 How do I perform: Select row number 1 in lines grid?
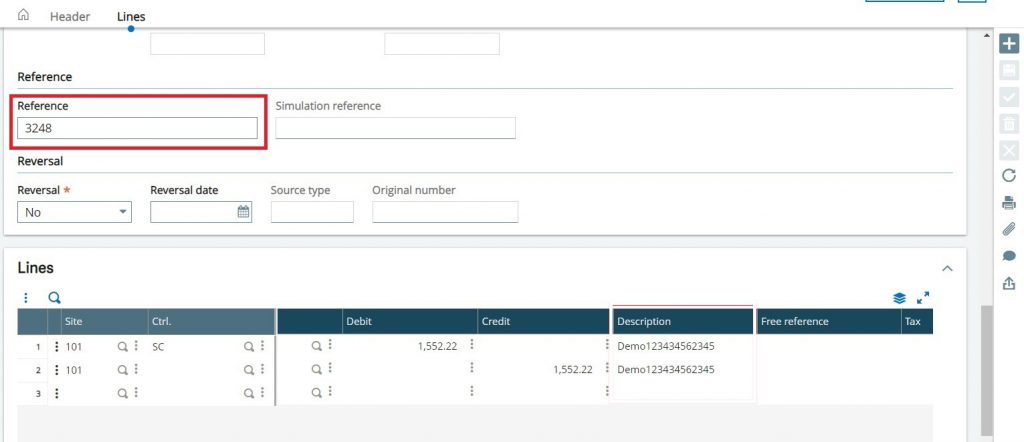tap(38, 347)
